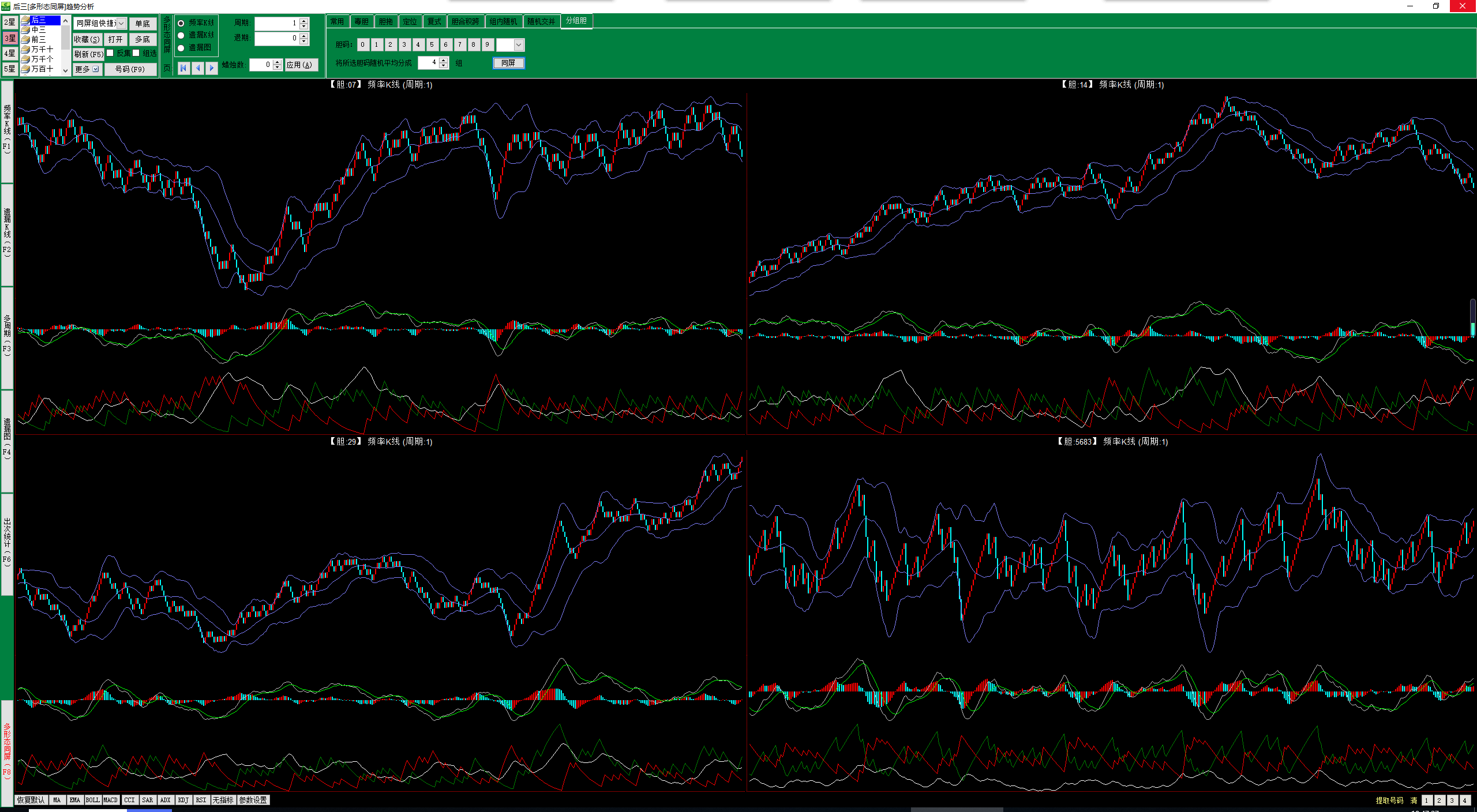Image resolution: width=1477 pixels, height=812 pixels.
Task: Switch to the 毒胆 tab
Action: [361, 21]
